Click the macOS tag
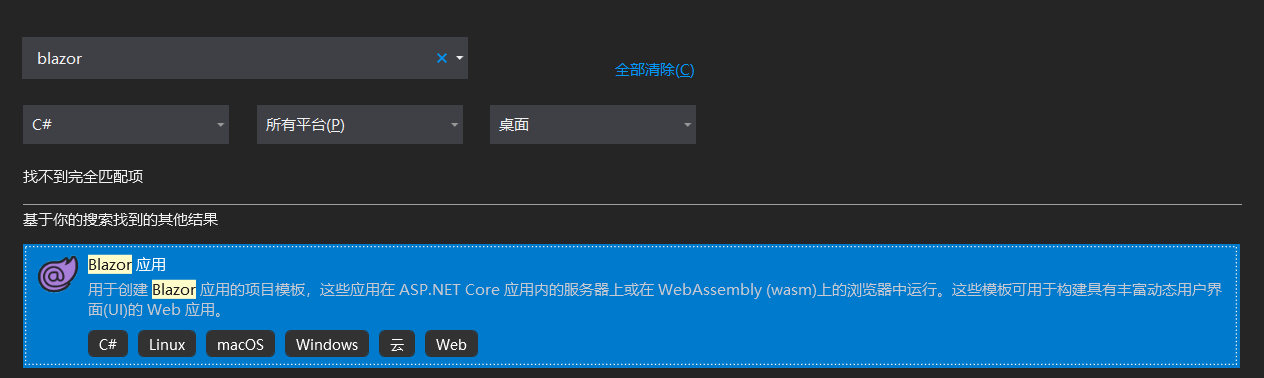Image resolution: width=1264 pixels, height=378 pixels. tap(240, 344)
